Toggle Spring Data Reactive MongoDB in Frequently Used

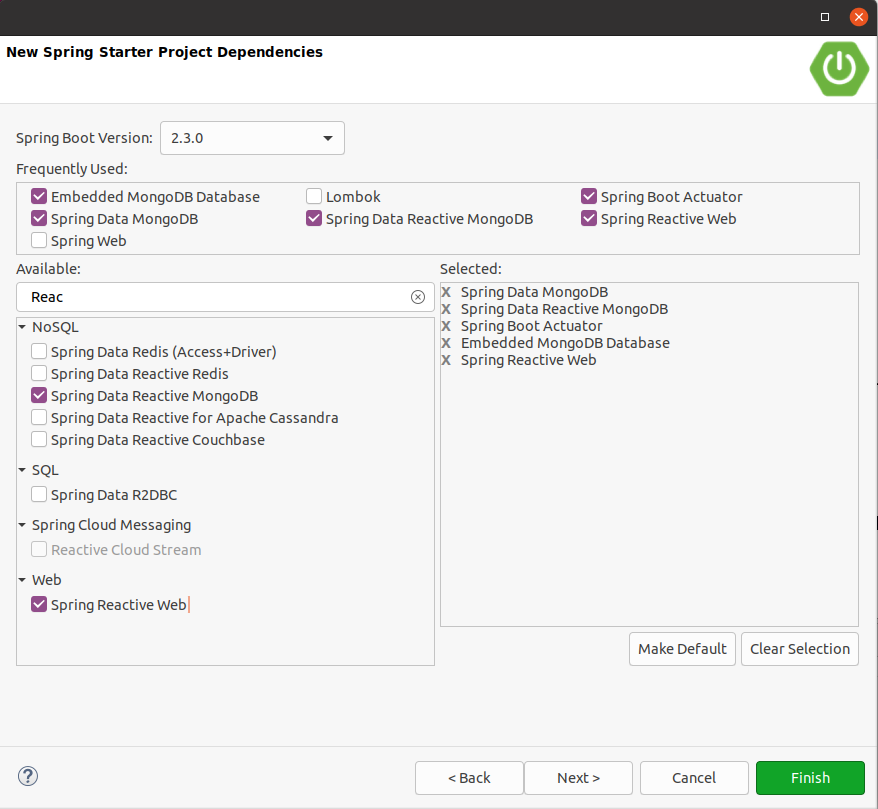click(314, 218)
